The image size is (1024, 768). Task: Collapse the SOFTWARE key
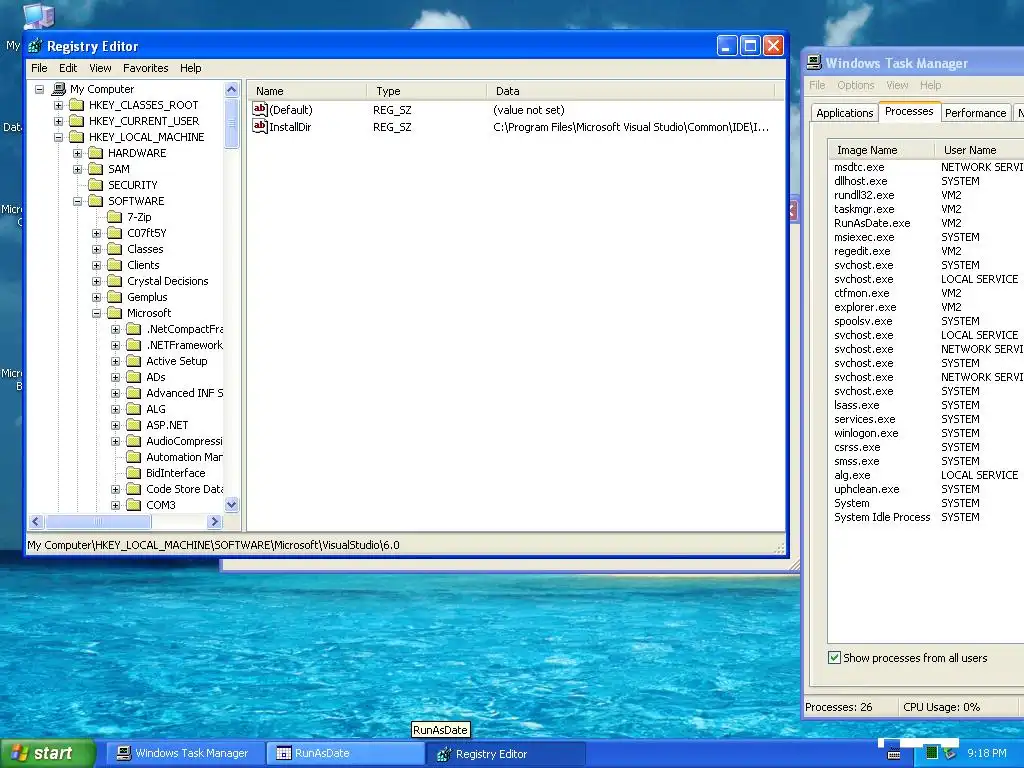(x=77, y=201)
